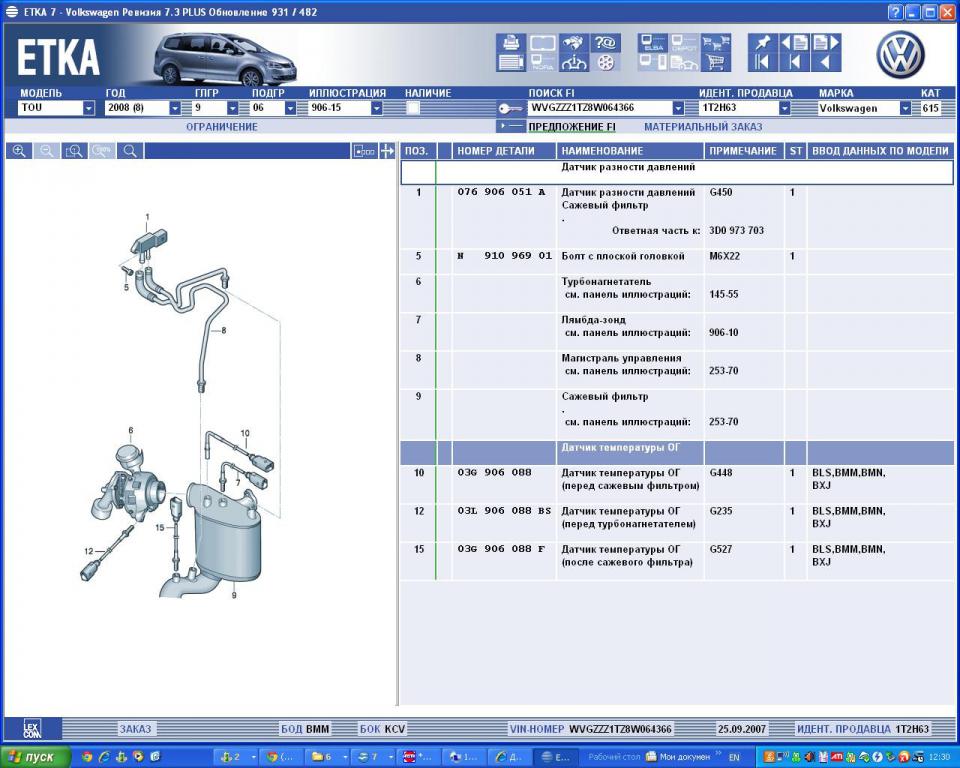Click the splitter arrow icon beside the parts table
960x768 pixels.
click(x=387, y=151)
